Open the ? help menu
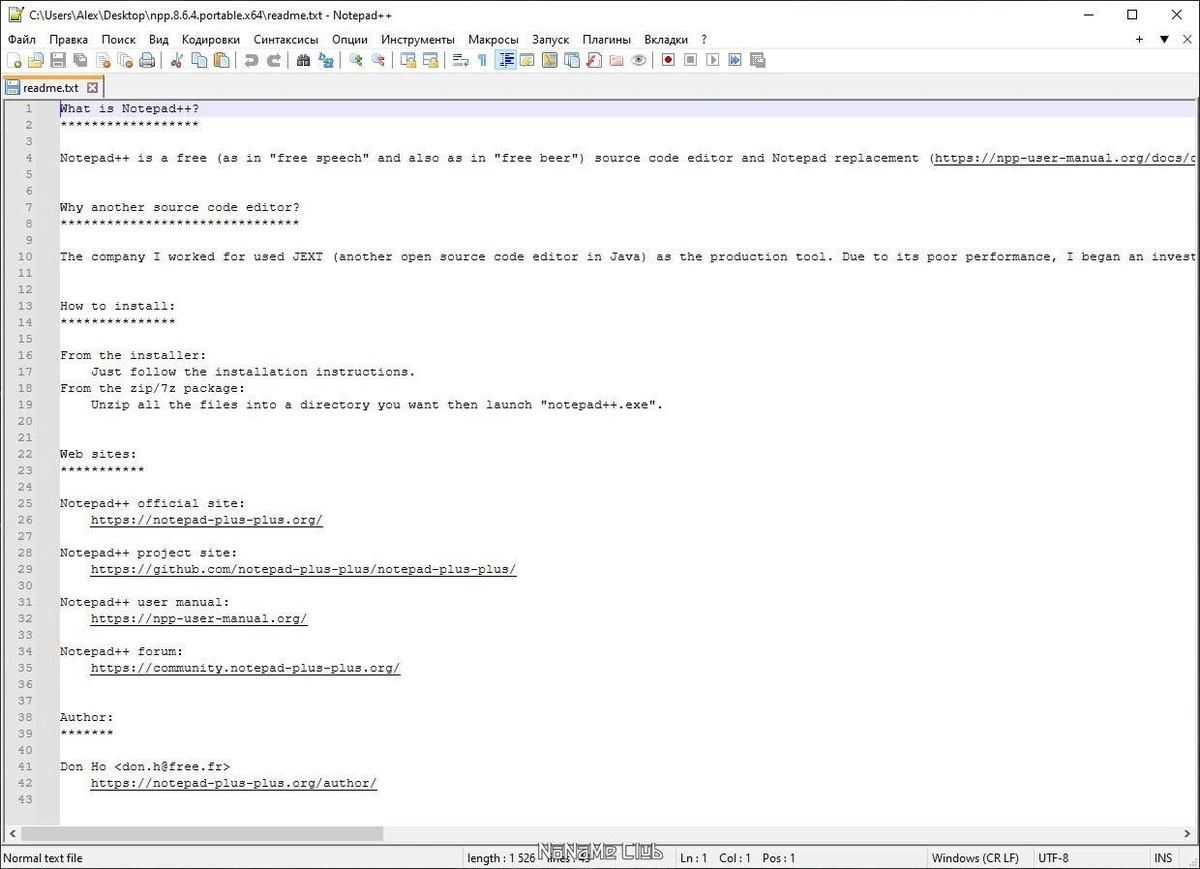This screenshot has width=1200, height=869. pos(704,39)
